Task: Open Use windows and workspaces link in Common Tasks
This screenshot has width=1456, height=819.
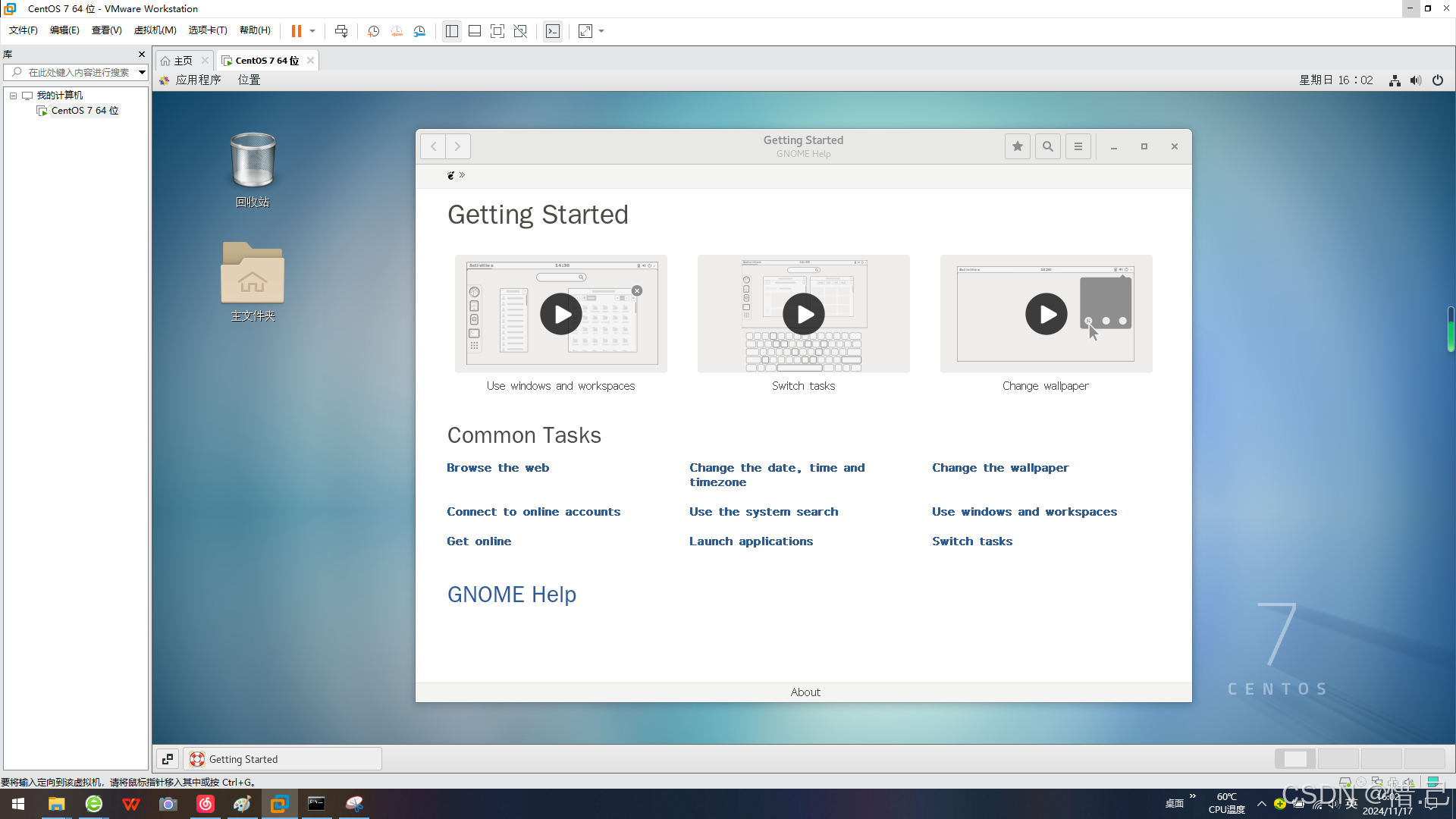Action: click(x=1025, y=512)
